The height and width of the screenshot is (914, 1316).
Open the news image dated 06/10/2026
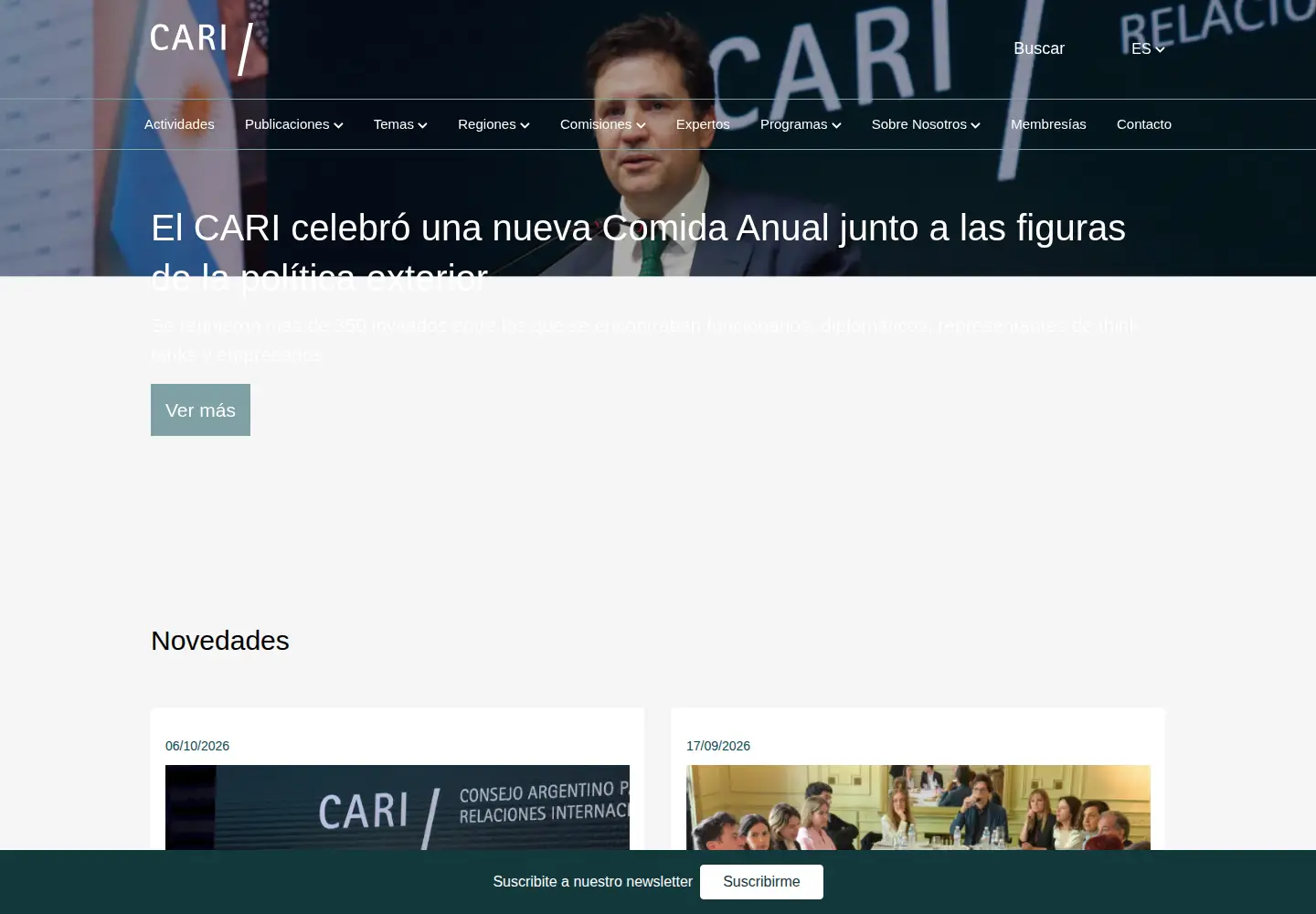[x=398, y=808]
